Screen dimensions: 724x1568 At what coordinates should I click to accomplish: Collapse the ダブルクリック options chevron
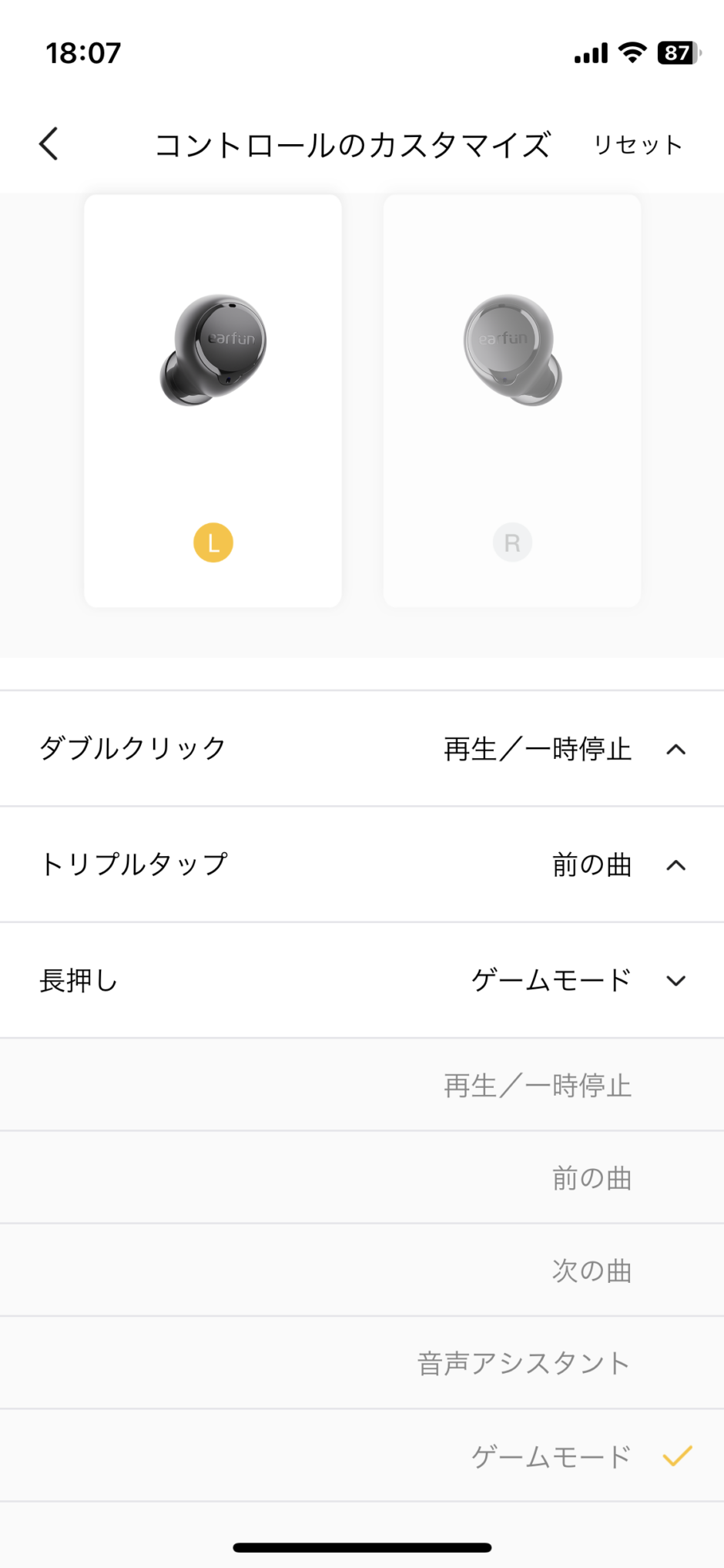675,749
